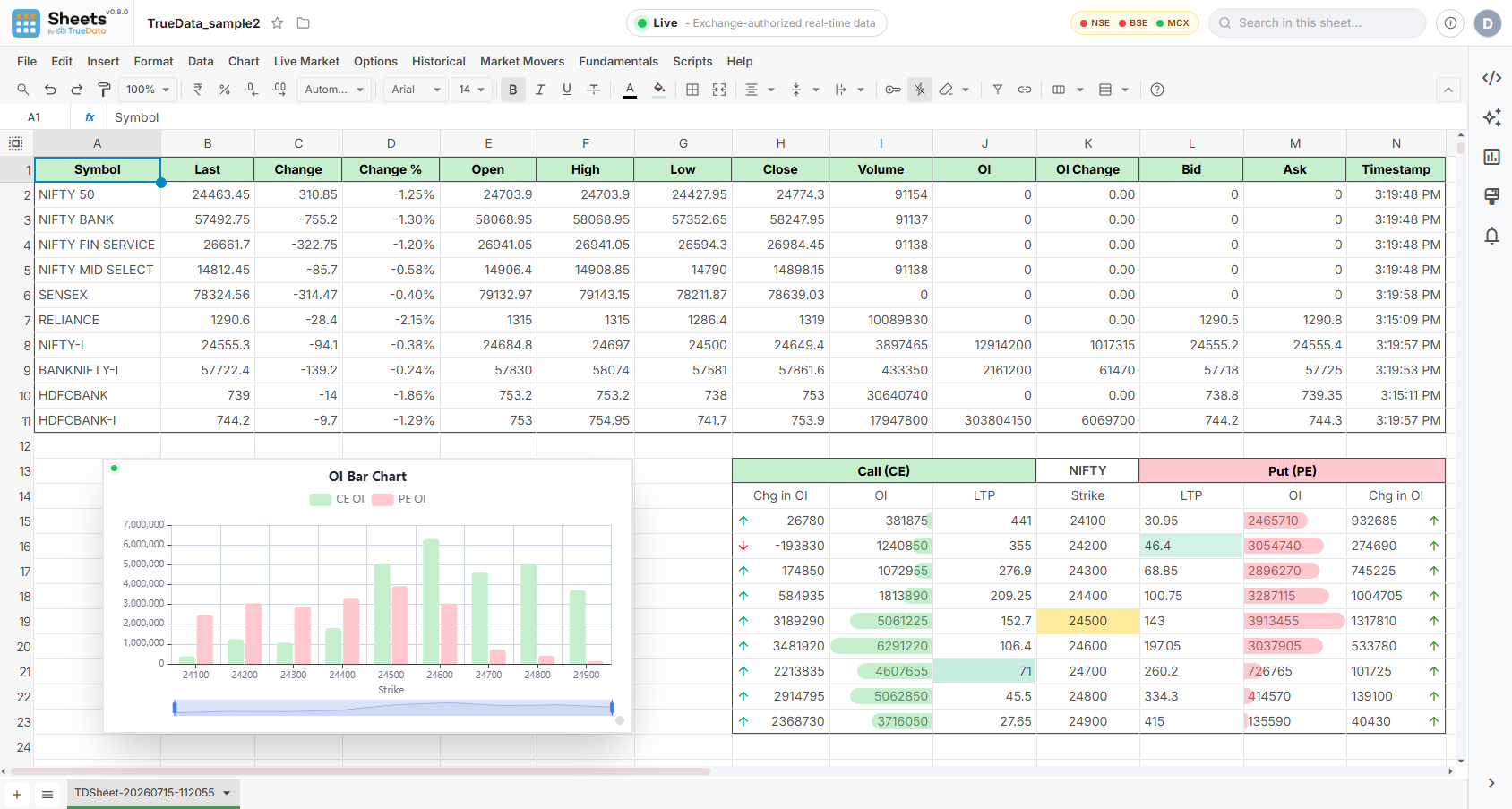Redo the last action

pyautogui.click(x=77, y=90)
